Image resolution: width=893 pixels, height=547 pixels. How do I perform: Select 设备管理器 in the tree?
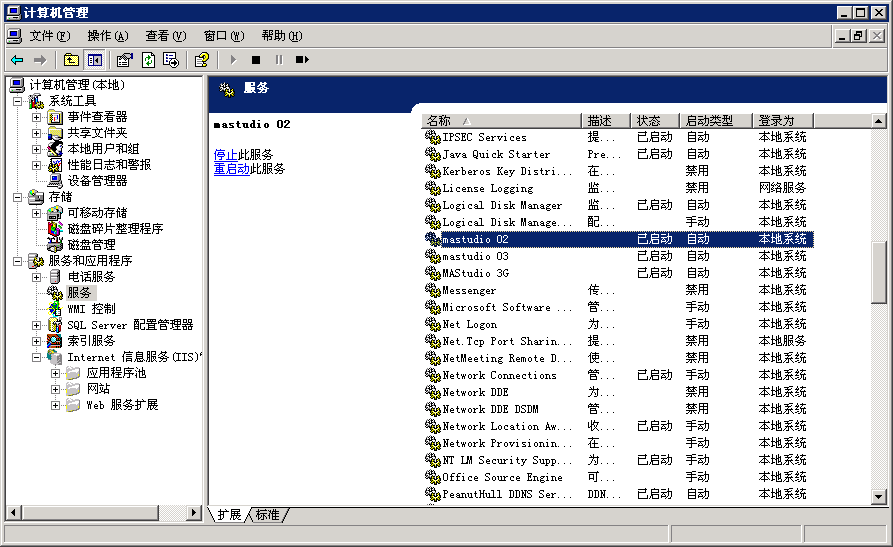(96, 181)
